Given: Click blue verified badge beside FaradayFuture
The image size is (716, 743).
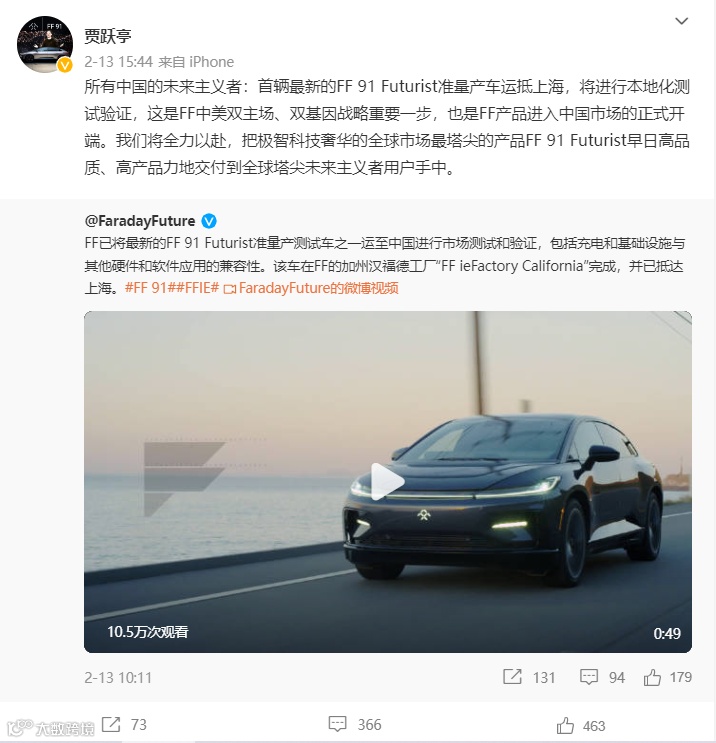Looking at the screenshot, I should click(x=209, y=221).
